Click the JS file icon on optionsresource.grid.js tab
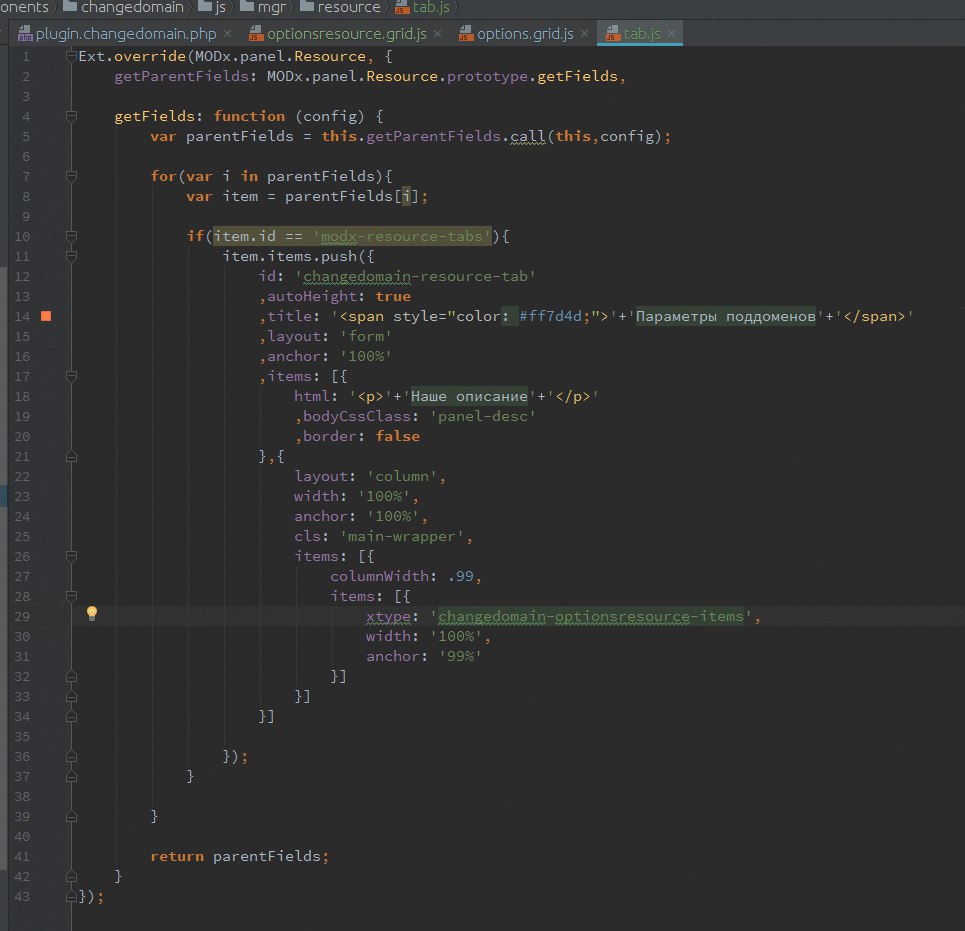 [x=256, y=34]
